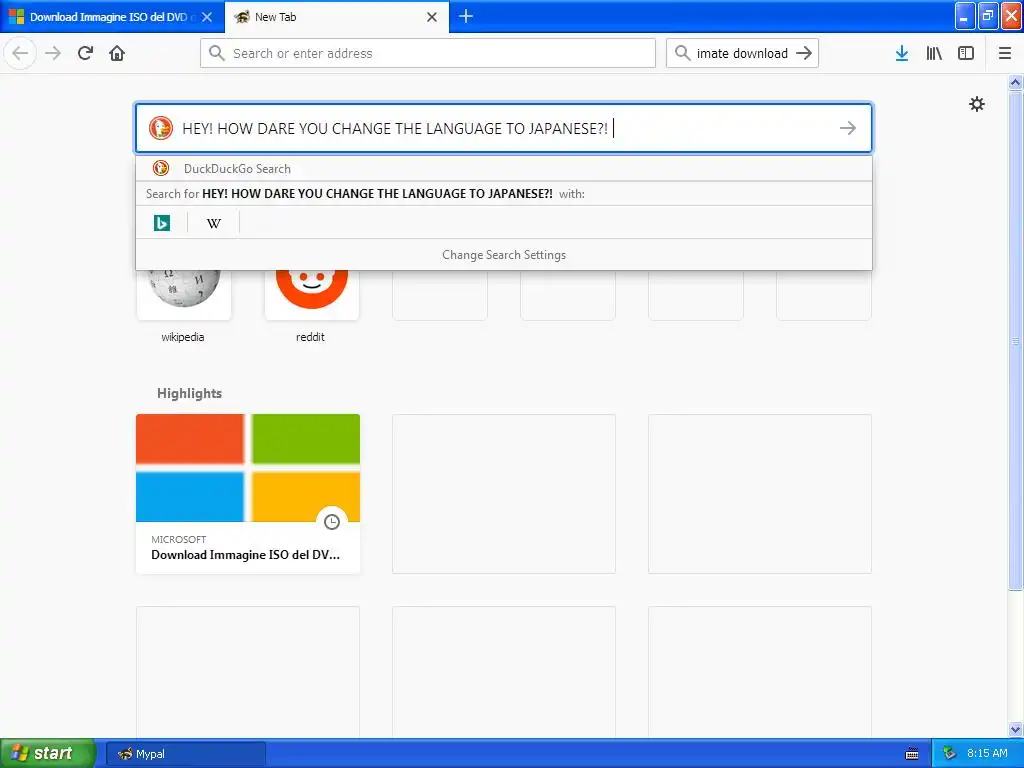Run toolbar search for 'imate download' arrow

[805, 53]
